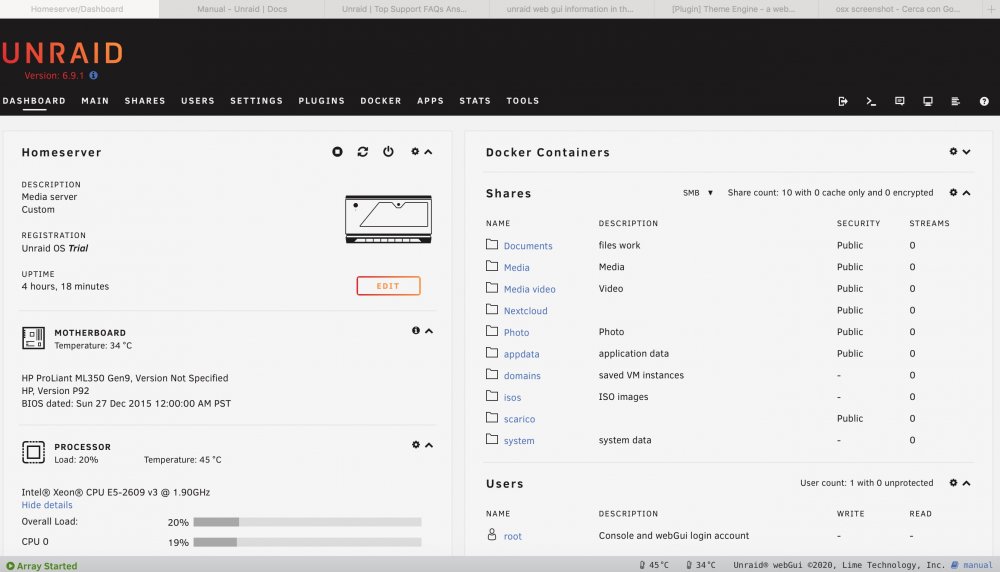Click the processor chip icon
The width and height of the screenshot is (1000, 572).
click(x=33, y=452)
